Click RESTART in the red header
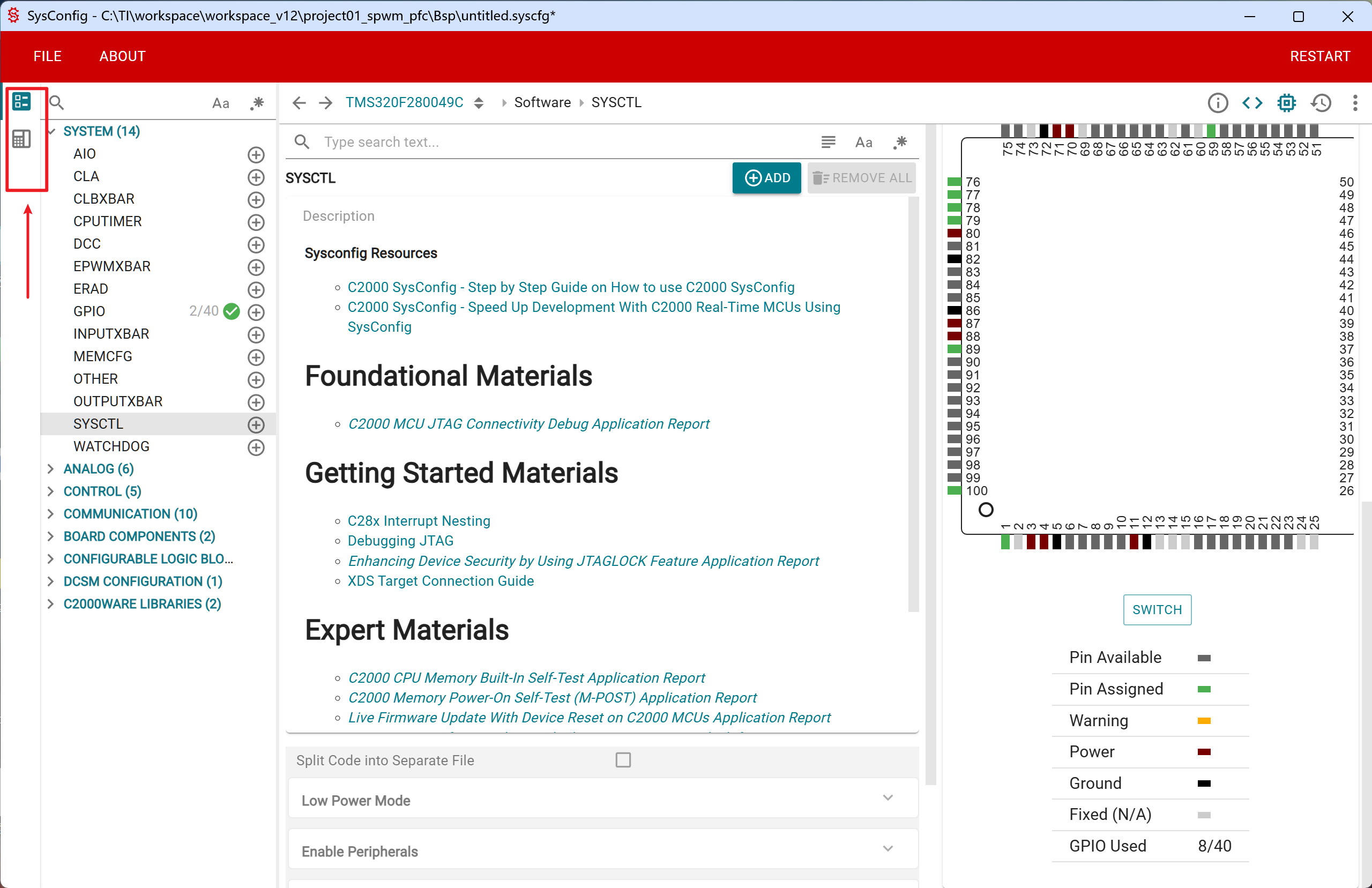 1319,56
